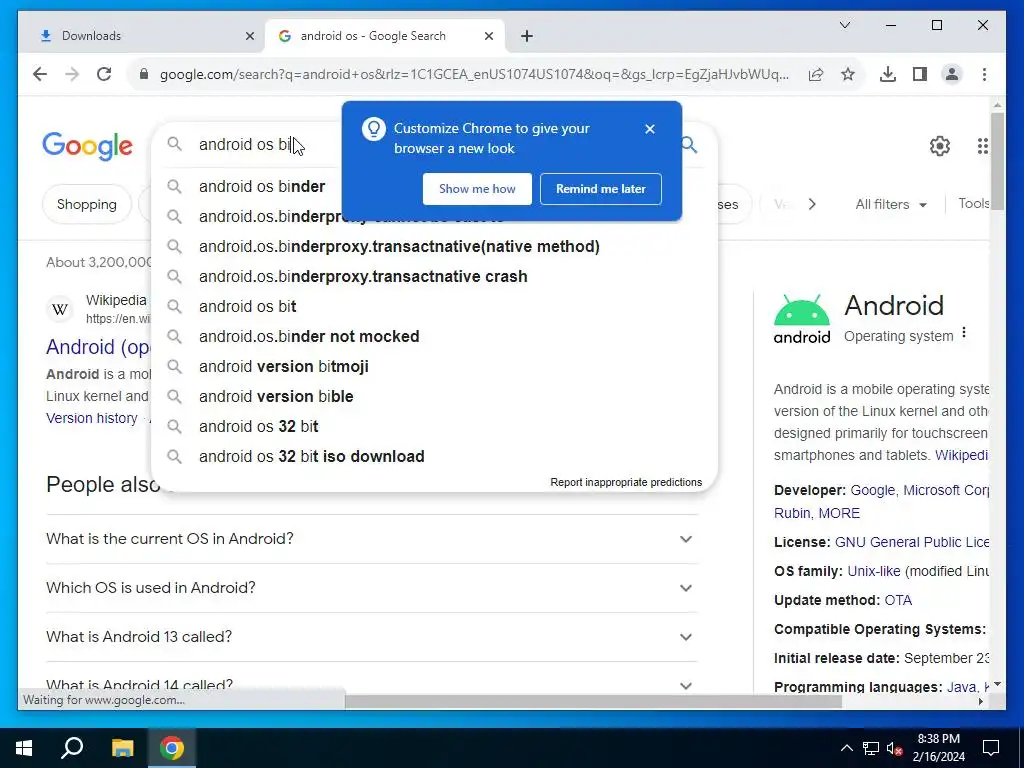The height and width of the screenshot is (768, 1024).
Task: Click Rubin, MORE link
Action: [x=817, y=513]
